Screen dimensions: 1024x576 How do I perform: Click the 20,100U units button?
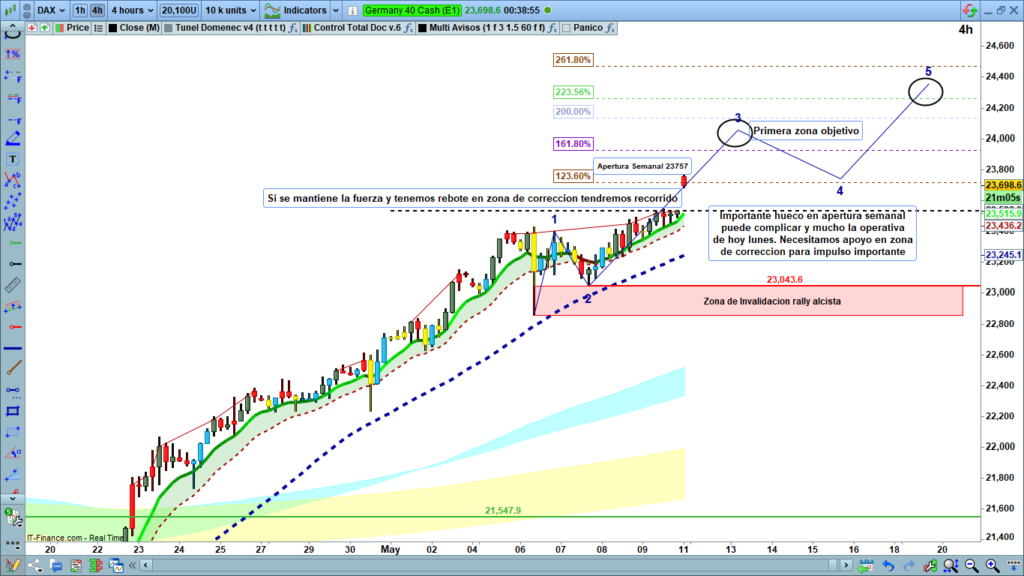177,10
